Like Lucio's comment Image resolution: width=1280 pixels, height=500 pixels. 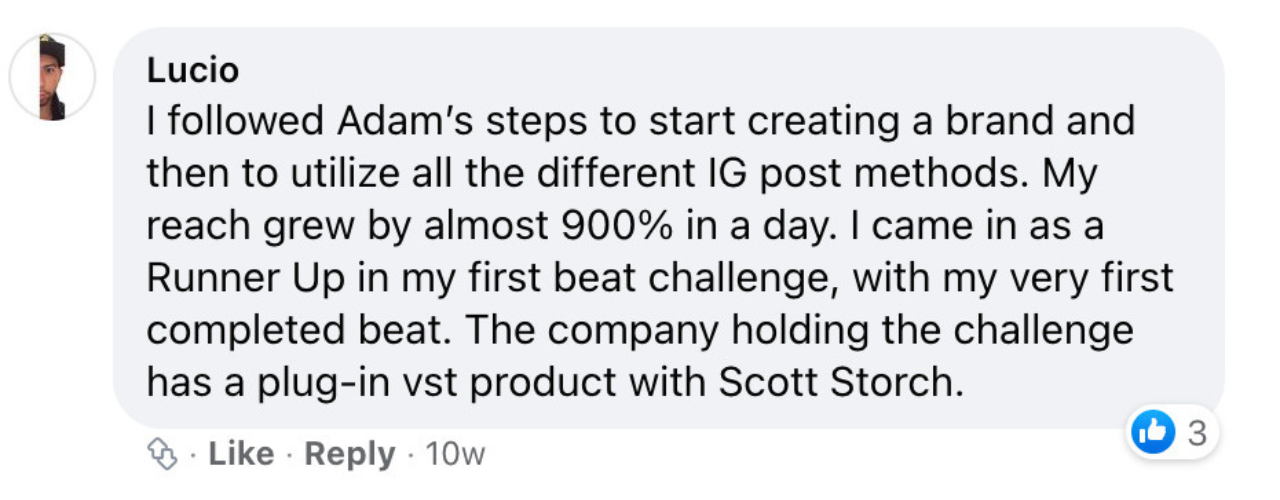point(240,455)
